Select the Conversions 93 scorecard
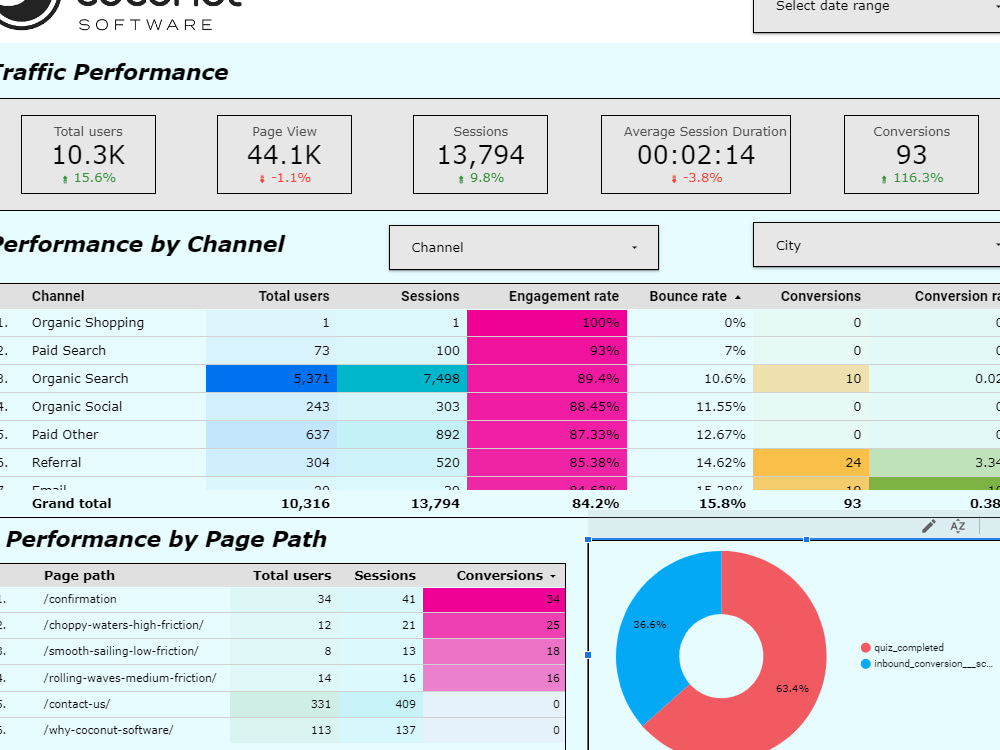The height and width of the screenshot is (750, 1000). 911,154
